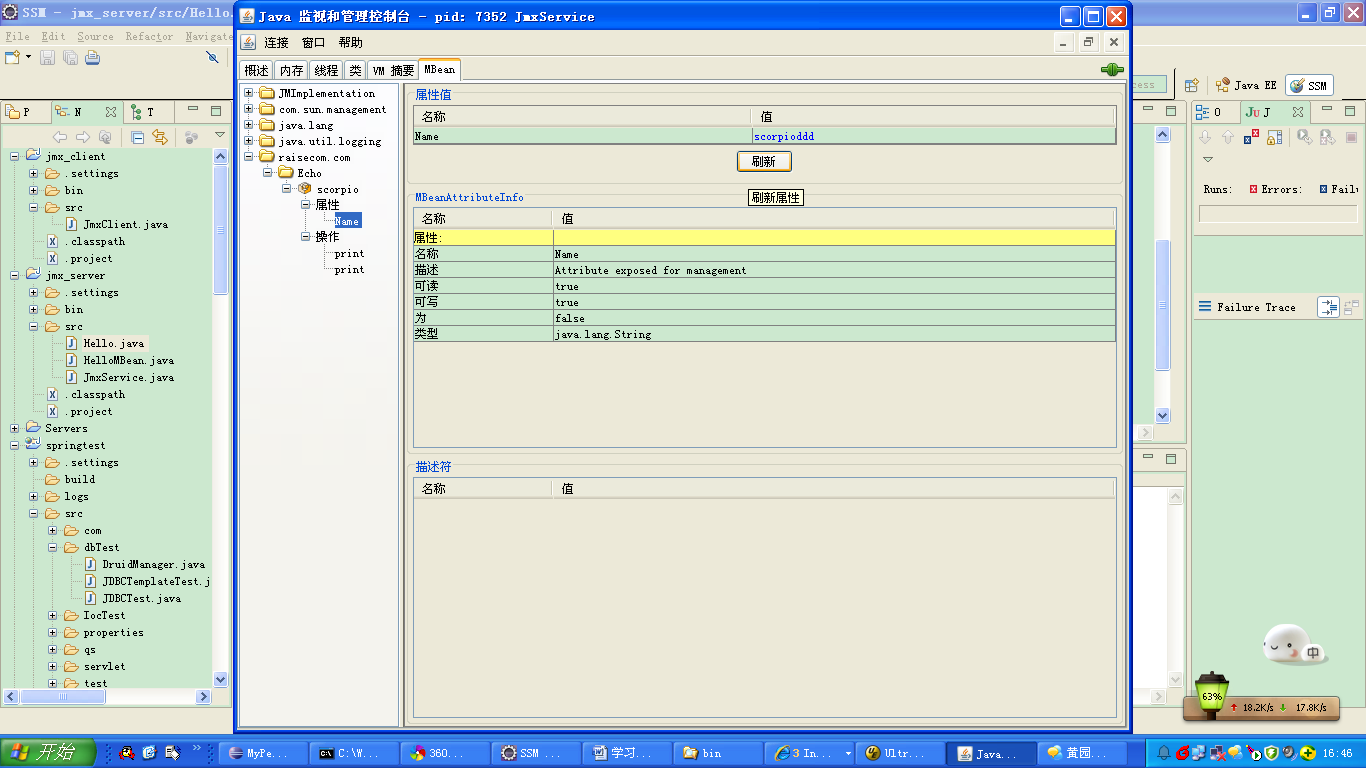Select the SSM perspective button

coord(1309,86)
